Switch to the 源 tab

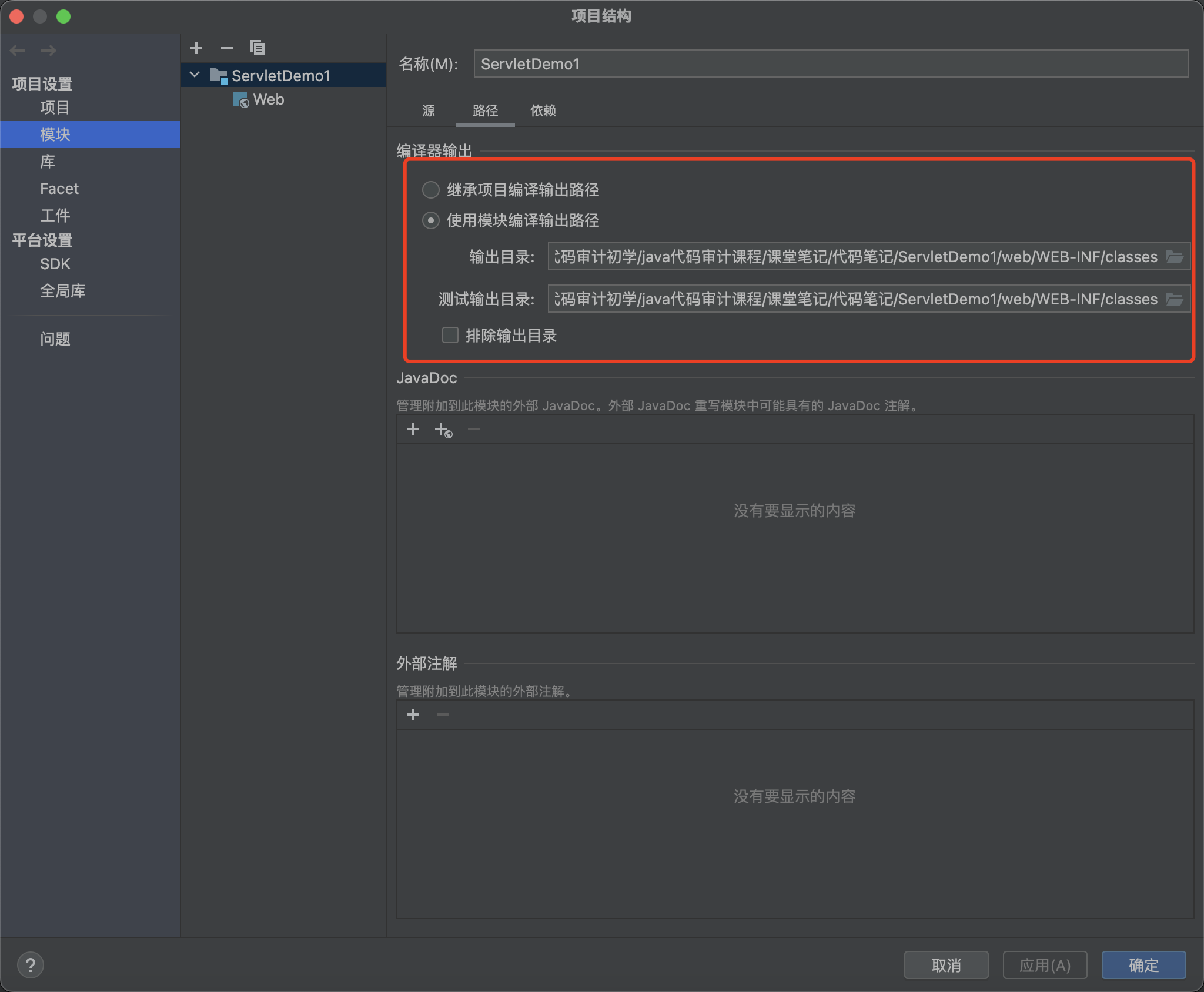tap(429, 110)
